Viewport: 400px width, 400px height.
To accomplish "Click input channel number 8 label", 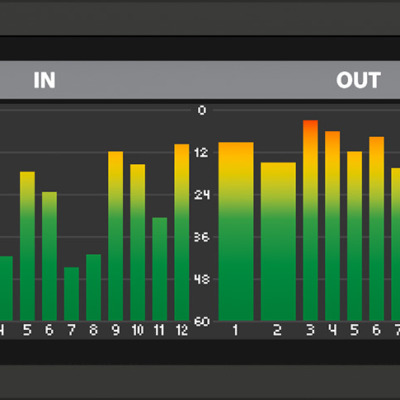I will (x=93, y=330).
